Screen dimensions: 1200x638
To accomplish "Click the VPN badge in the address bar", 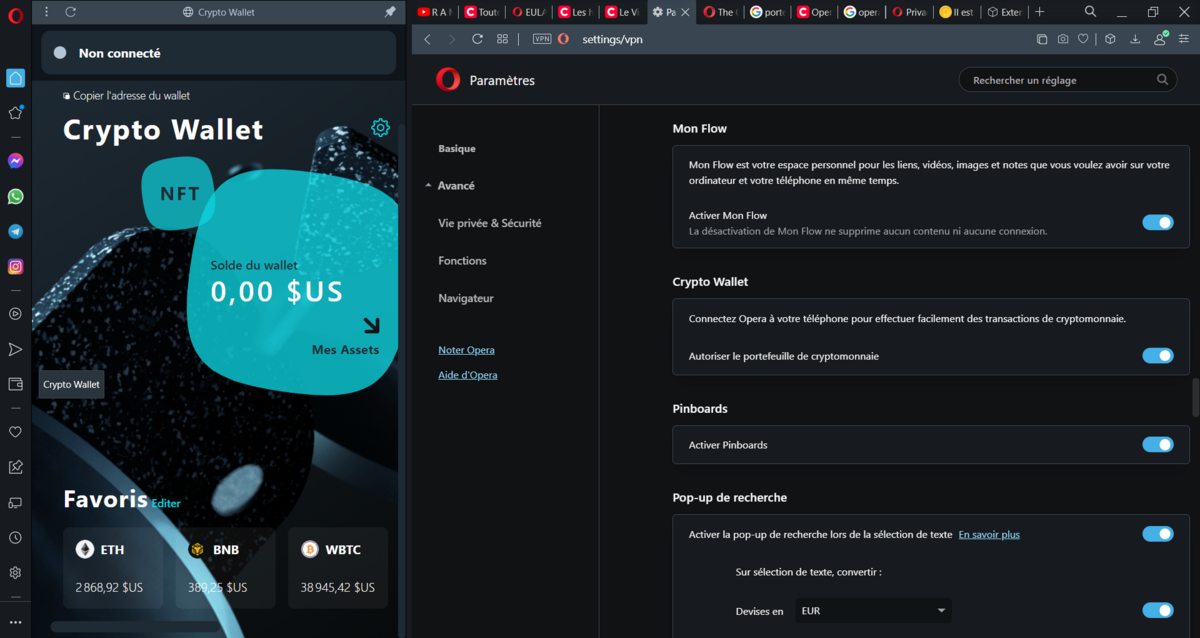I will click(x=542, y=39).
